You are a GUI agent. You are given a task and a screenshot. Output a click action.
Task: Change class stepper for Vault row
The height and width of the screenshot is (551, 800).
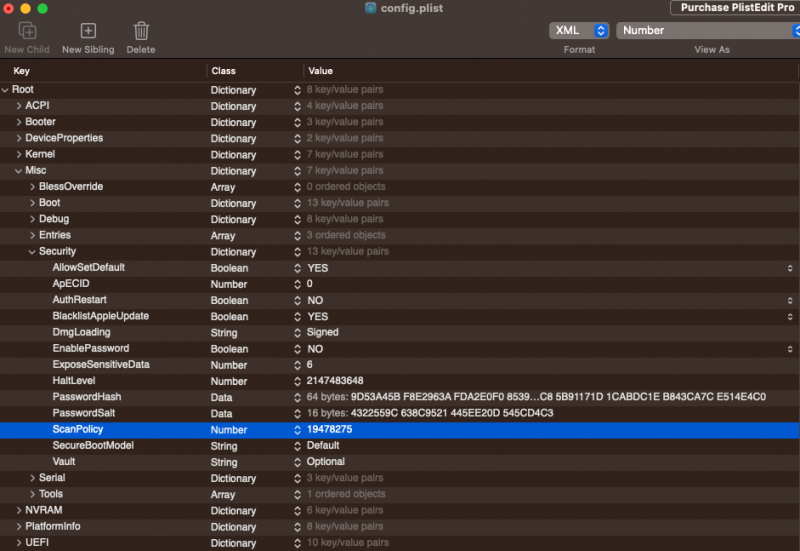click(x=297, y=462)
